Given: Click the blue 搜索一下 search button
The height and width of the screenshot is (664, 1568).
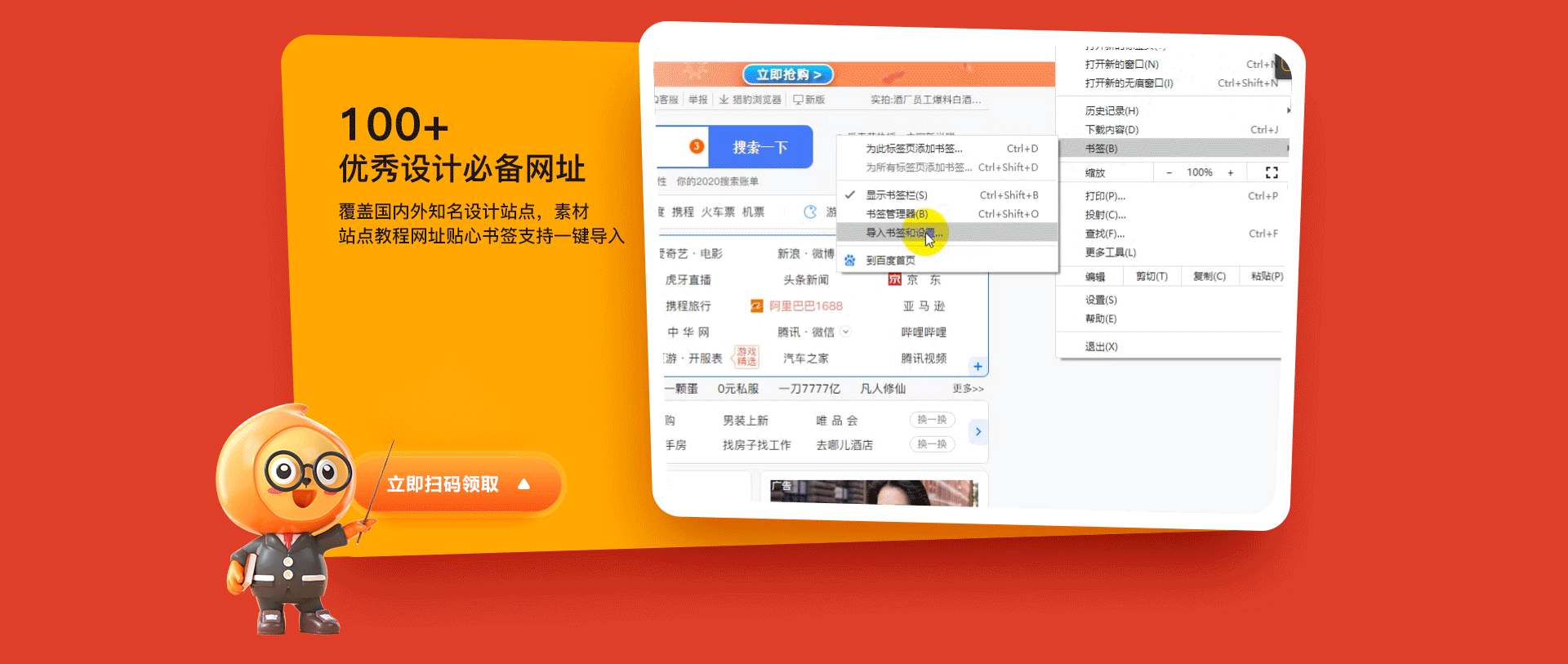Looking at the screenshot, I should coord(759,148).
